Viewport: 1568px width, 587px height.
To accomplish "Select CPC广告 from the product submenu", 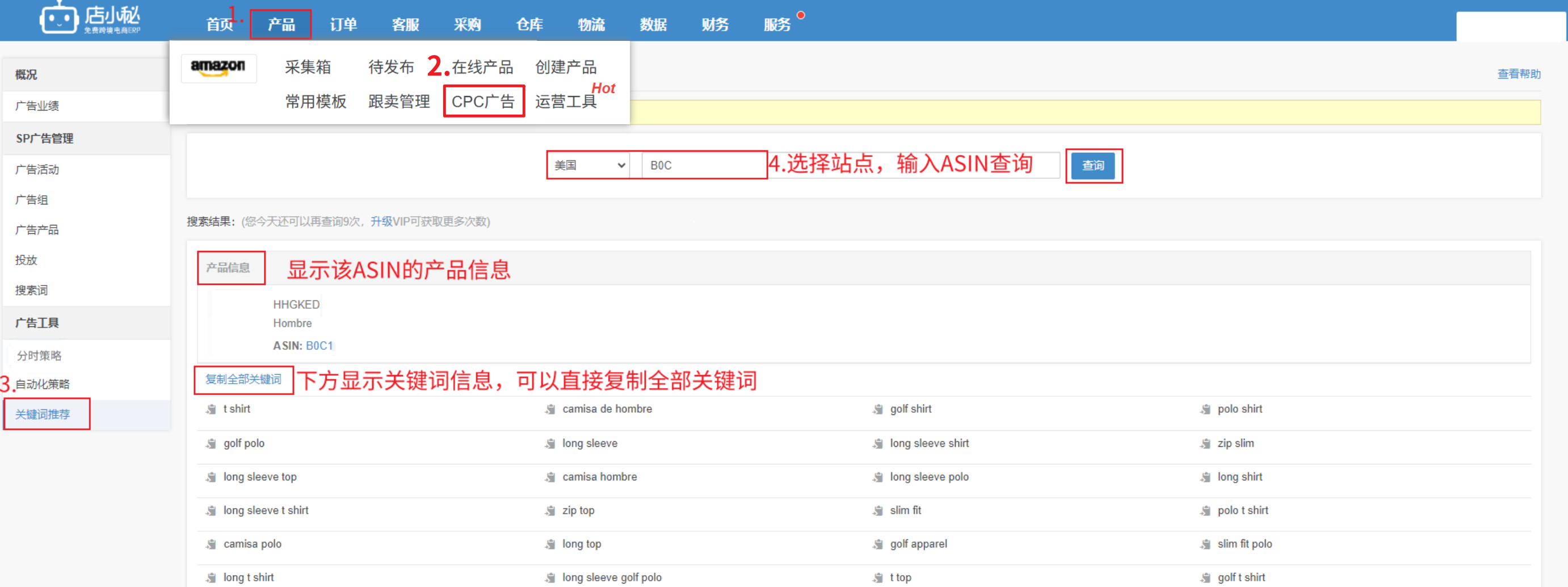I will pos(484,101).
